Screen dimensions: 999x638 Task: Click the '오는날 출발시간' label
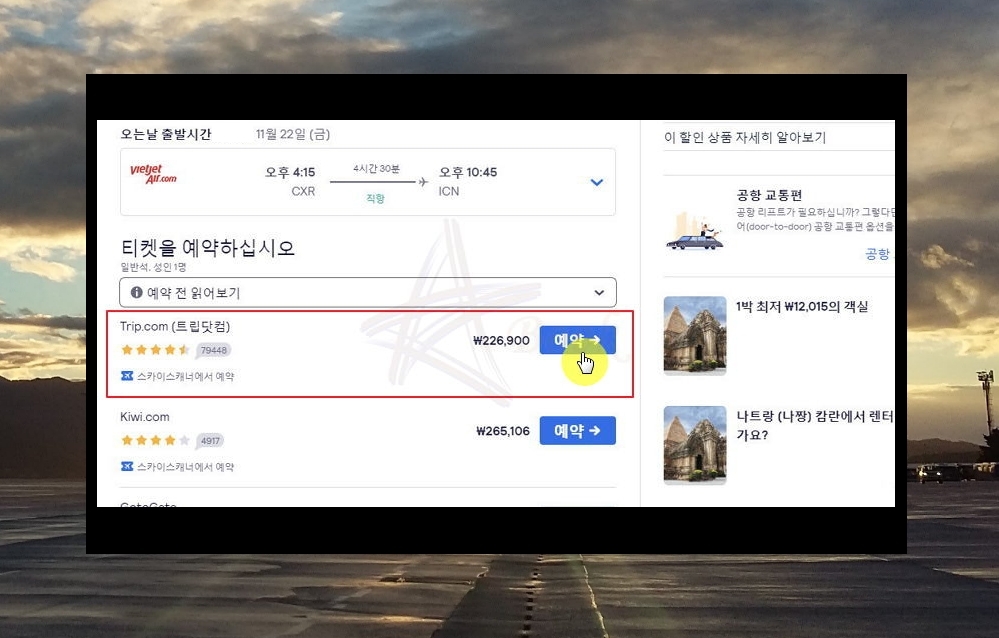point(166,134)
